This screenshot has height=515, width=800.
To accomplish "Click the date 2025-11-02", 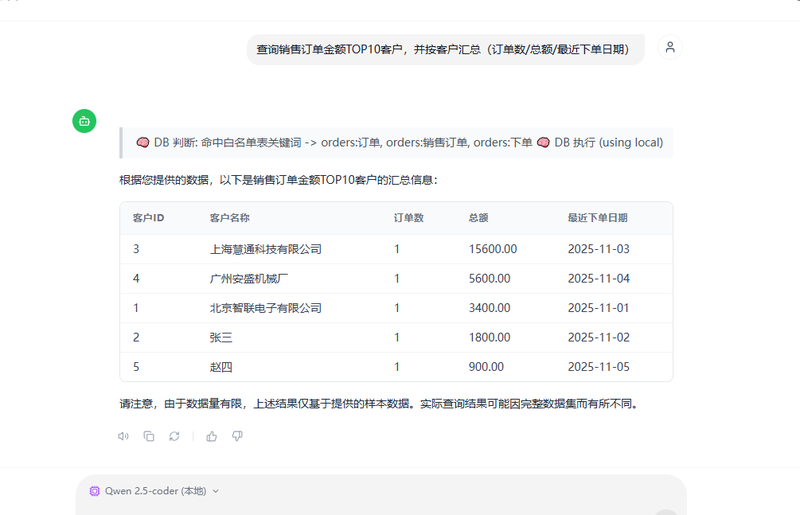I will point(598,337).
